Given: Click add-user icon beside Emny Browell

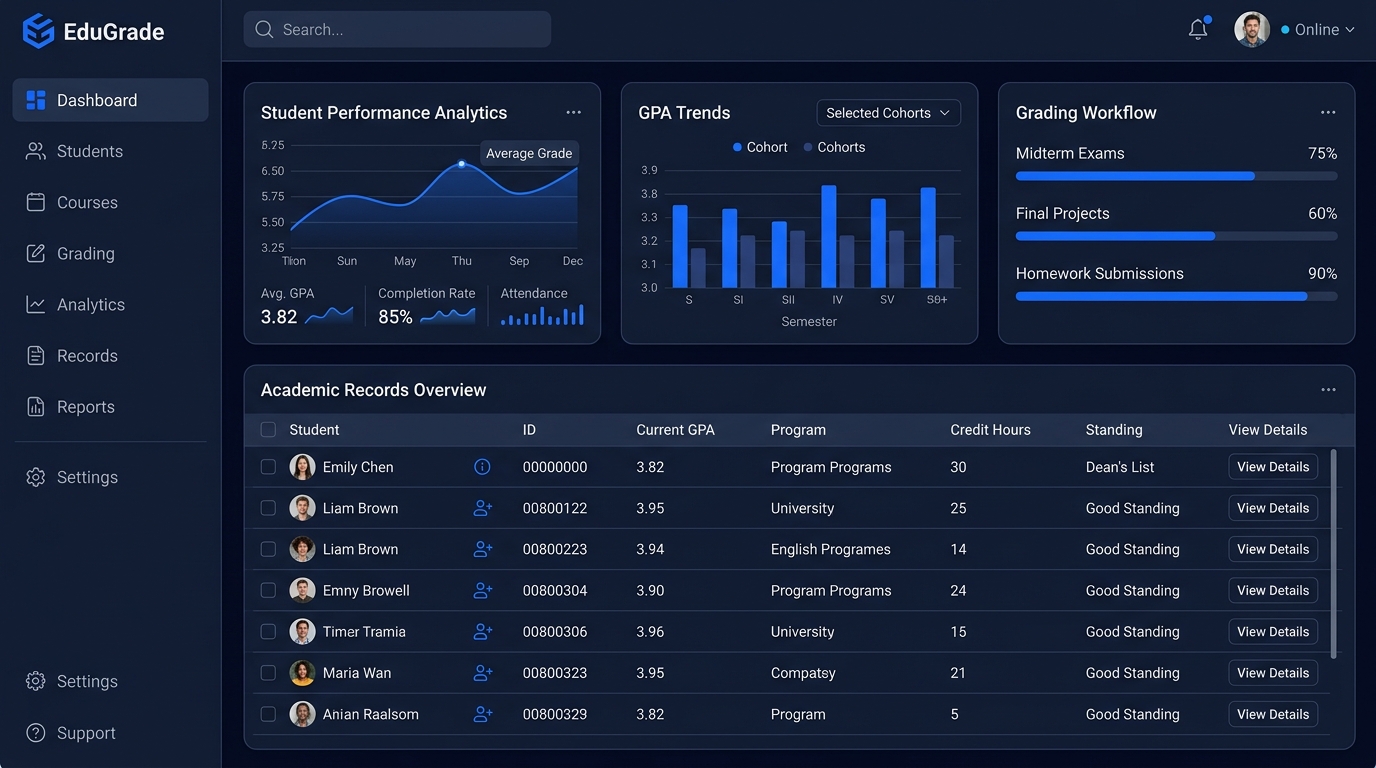Looking at the screenshot, I should [x=483, y=590].
